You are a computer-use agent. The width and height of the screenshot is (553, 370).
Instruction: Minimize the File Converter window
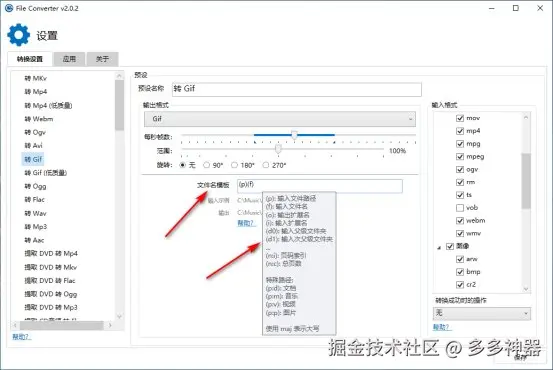point(492,8)
